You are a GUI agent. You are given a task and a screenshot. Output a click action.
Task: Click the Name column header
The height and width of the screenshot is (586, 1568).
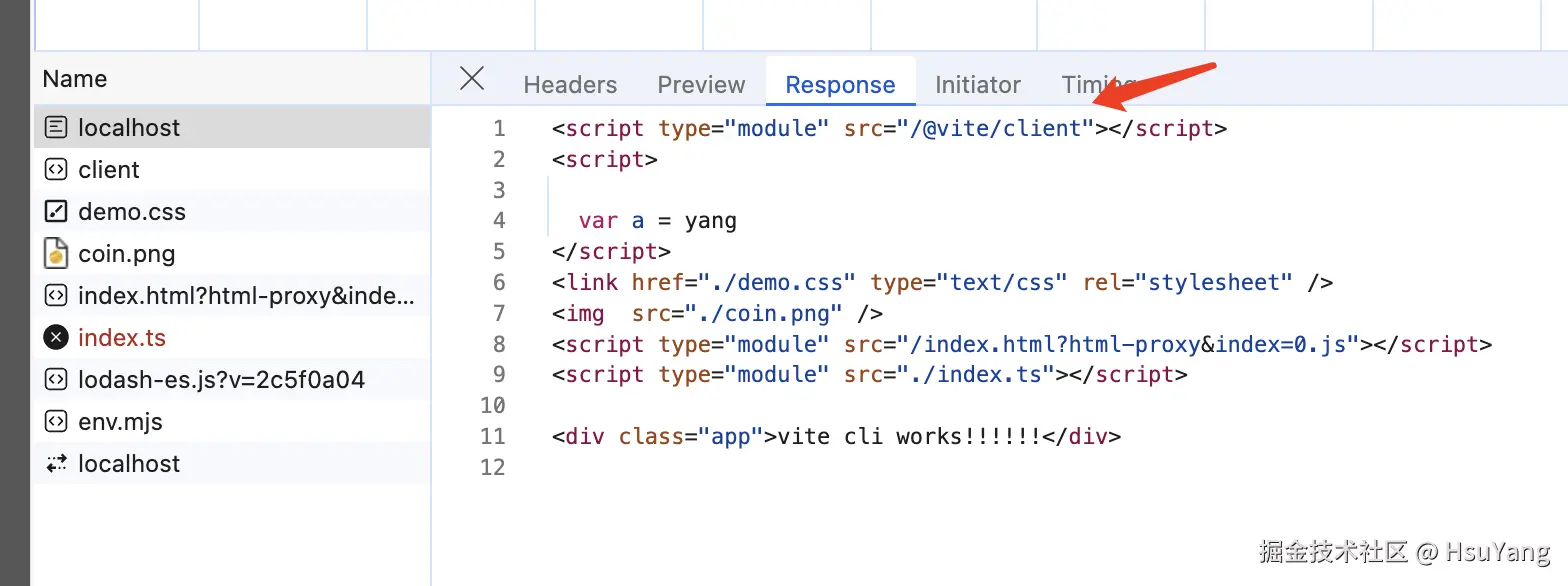tap(75, 79)
